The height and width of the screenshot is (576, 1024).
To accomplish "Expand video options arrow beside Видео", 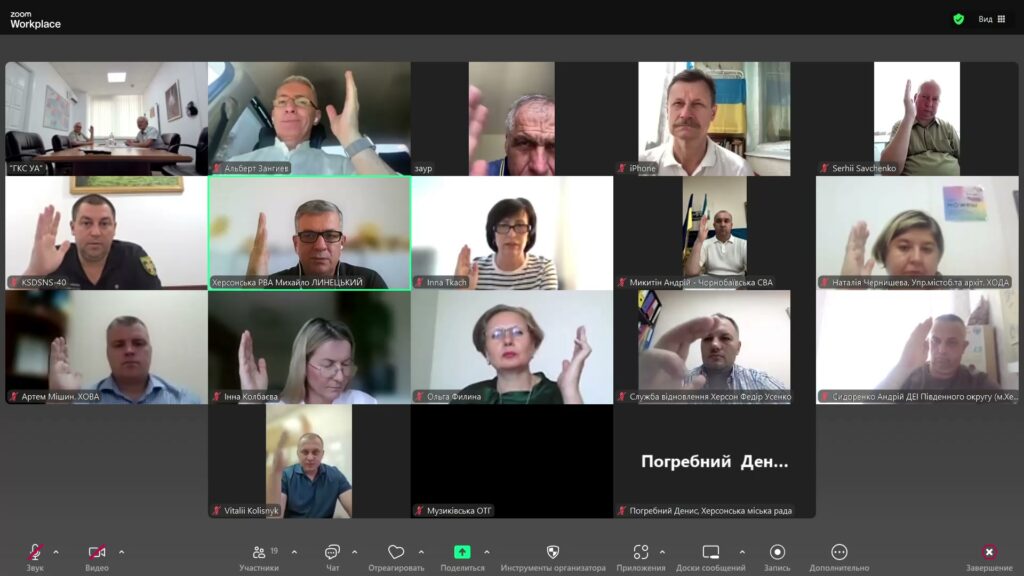I will click(122, 552).
